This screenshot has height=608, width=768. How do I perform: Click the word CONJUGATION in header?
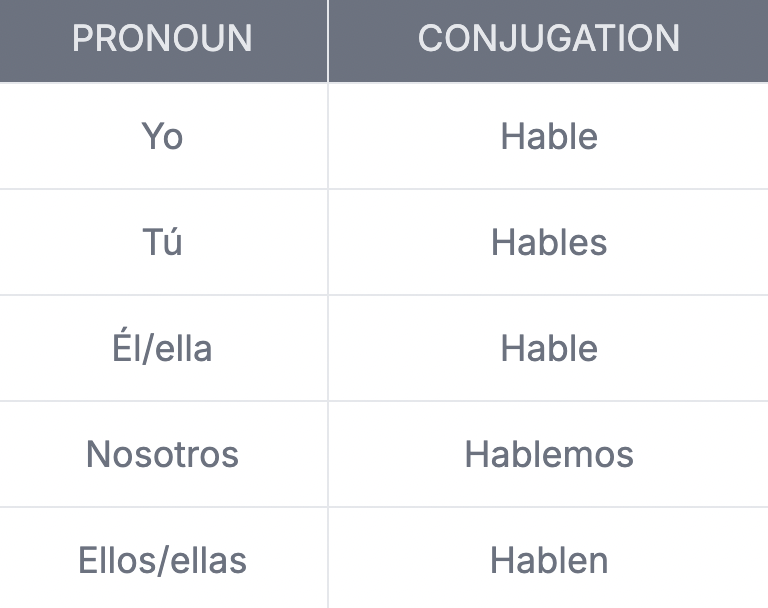point(549,38)
